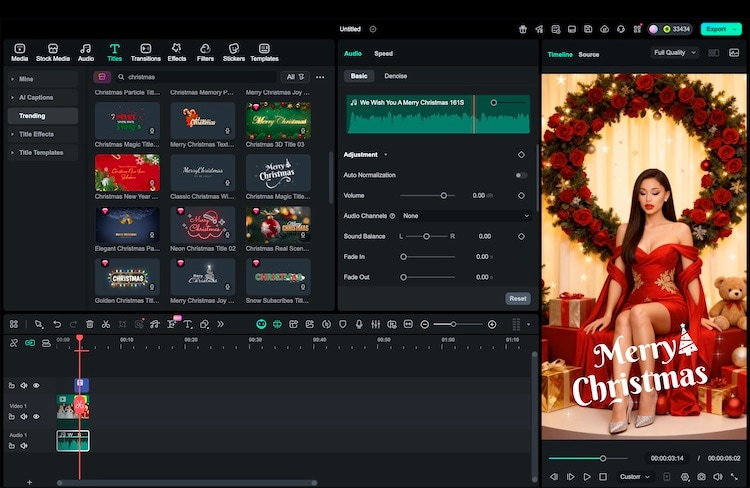Switch to the Source preview tab
Image resolution: width=750 pixels, height=488 pixels.
pos(588,55)
